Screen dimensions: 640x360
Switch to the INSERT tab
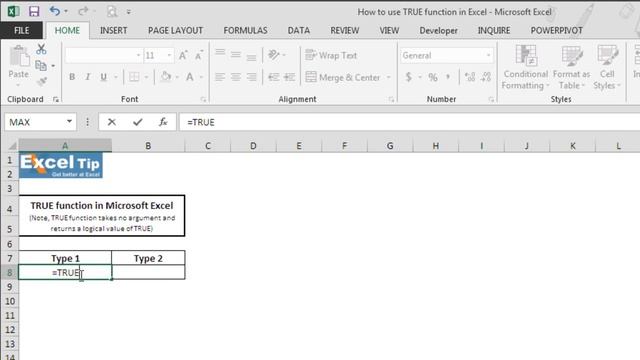click(113, 31)
